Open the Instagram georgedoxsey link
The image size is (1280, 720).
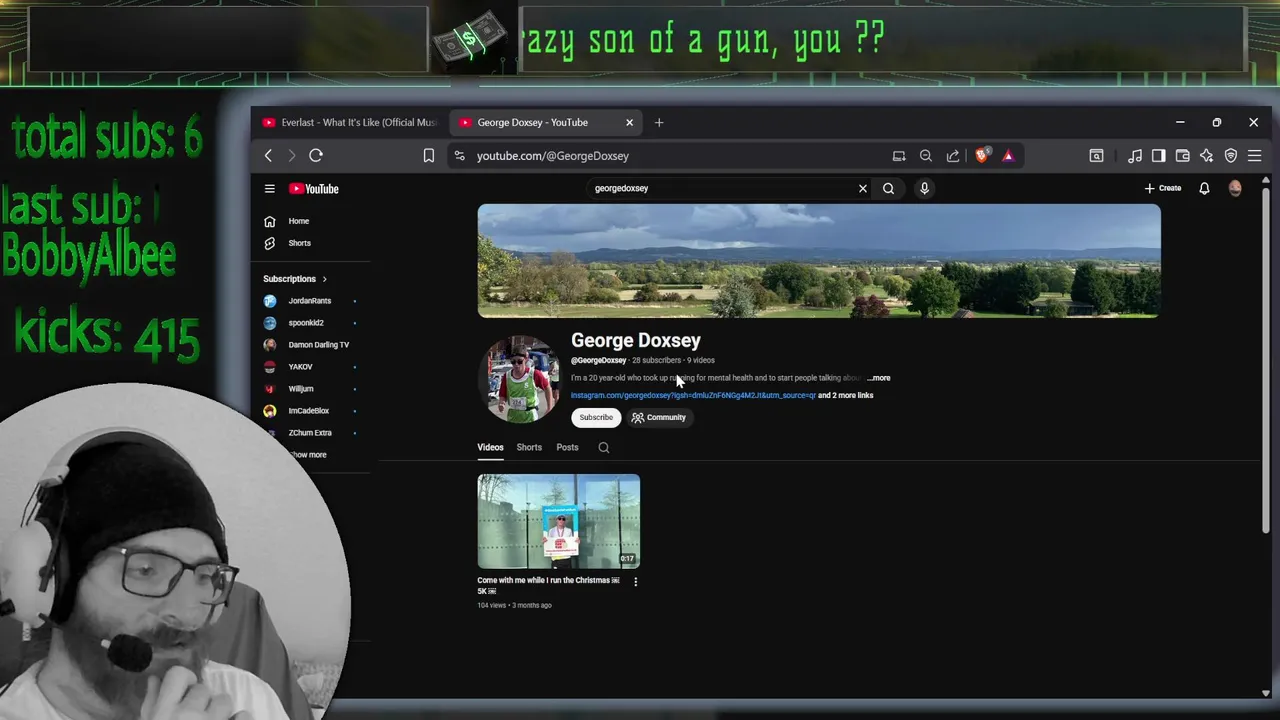tap(693, 395)
